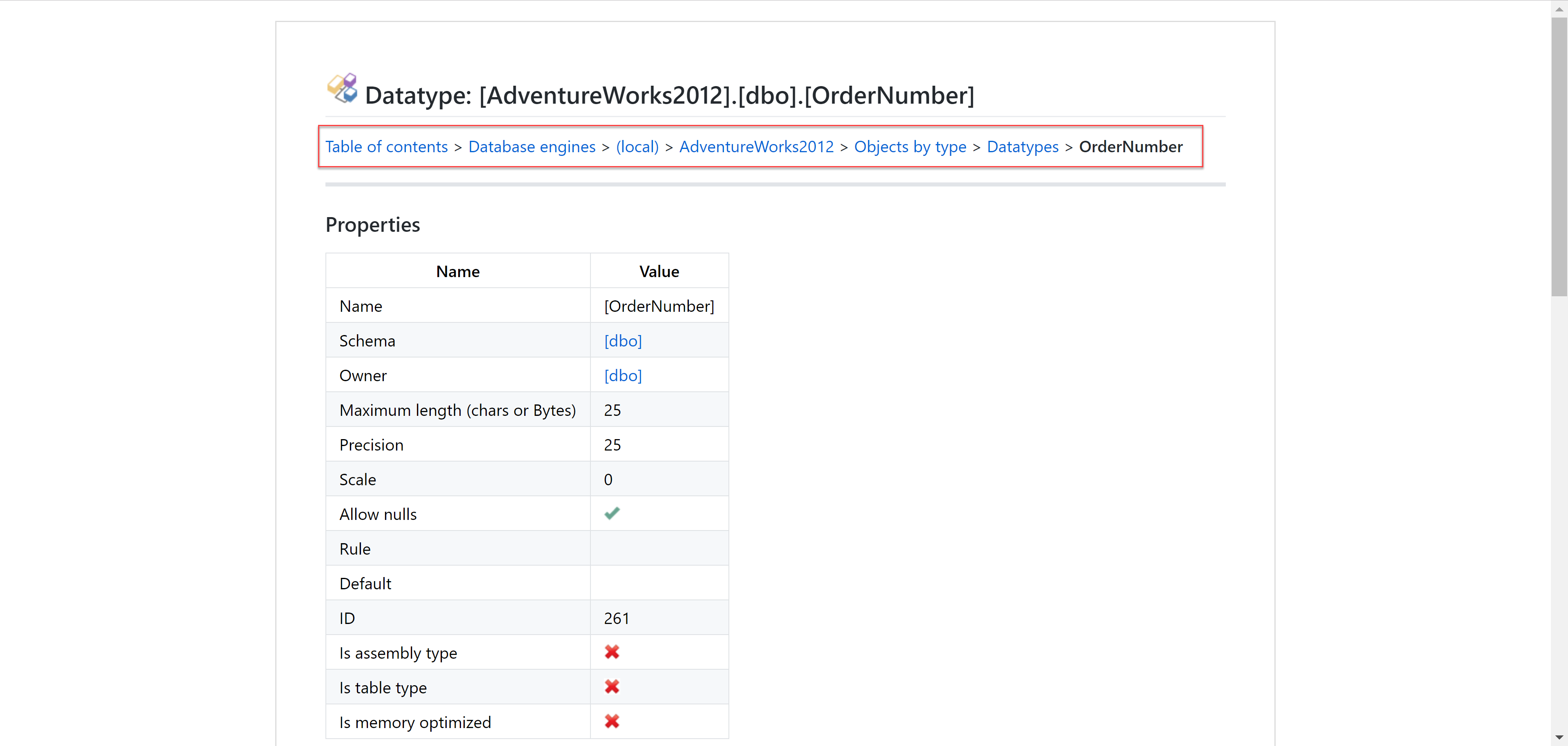Select the ID value 261
This screenshot has height=746, width=1568.
[x=616, y=618]
